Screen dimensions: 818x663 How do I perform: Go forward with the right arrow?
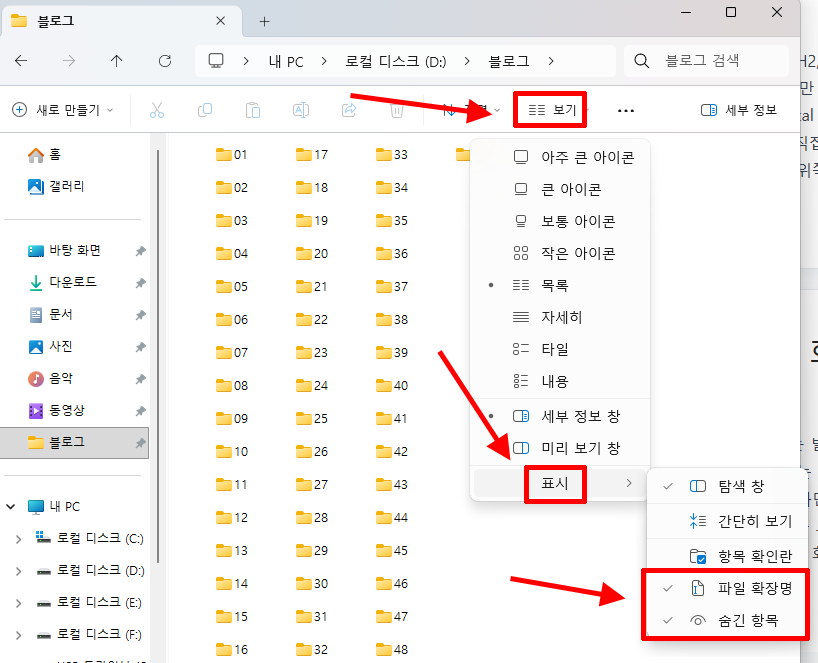click(69, 61)
